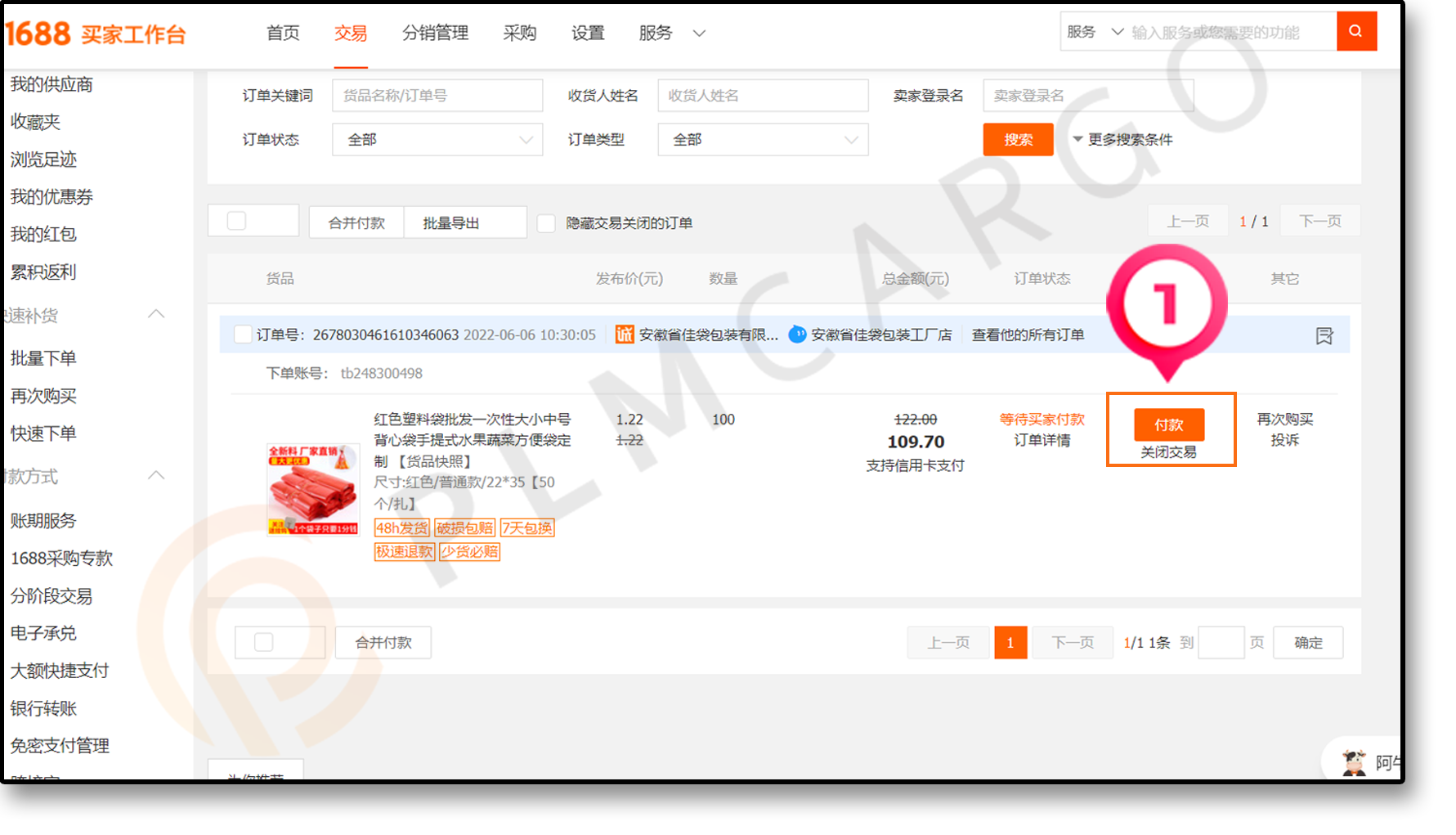The image size is (1456, 835).
Task: Open the order memo flag icon
Action: point(1324,335)
